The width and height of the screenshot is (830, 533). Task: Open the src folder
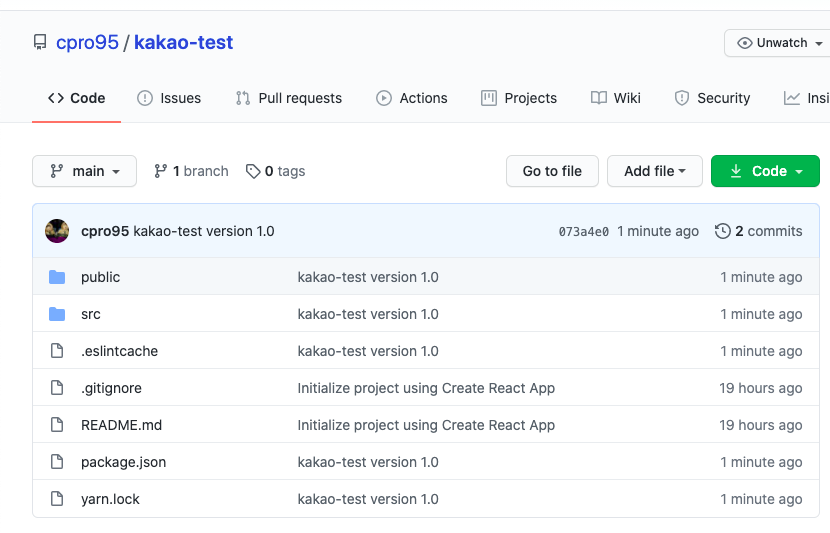point(91,314)
